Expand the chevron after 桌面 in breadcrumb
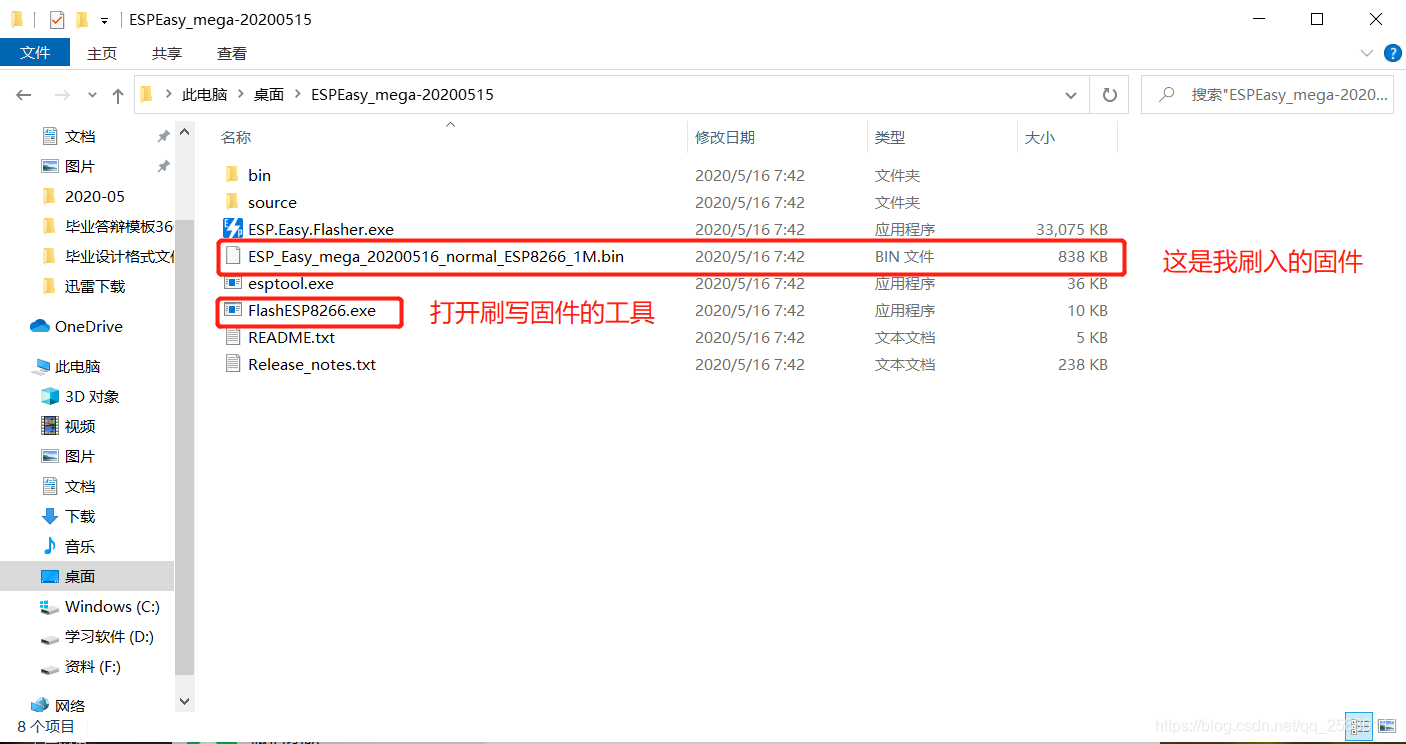Screen dimensions: 1406x744 (297, 95)
